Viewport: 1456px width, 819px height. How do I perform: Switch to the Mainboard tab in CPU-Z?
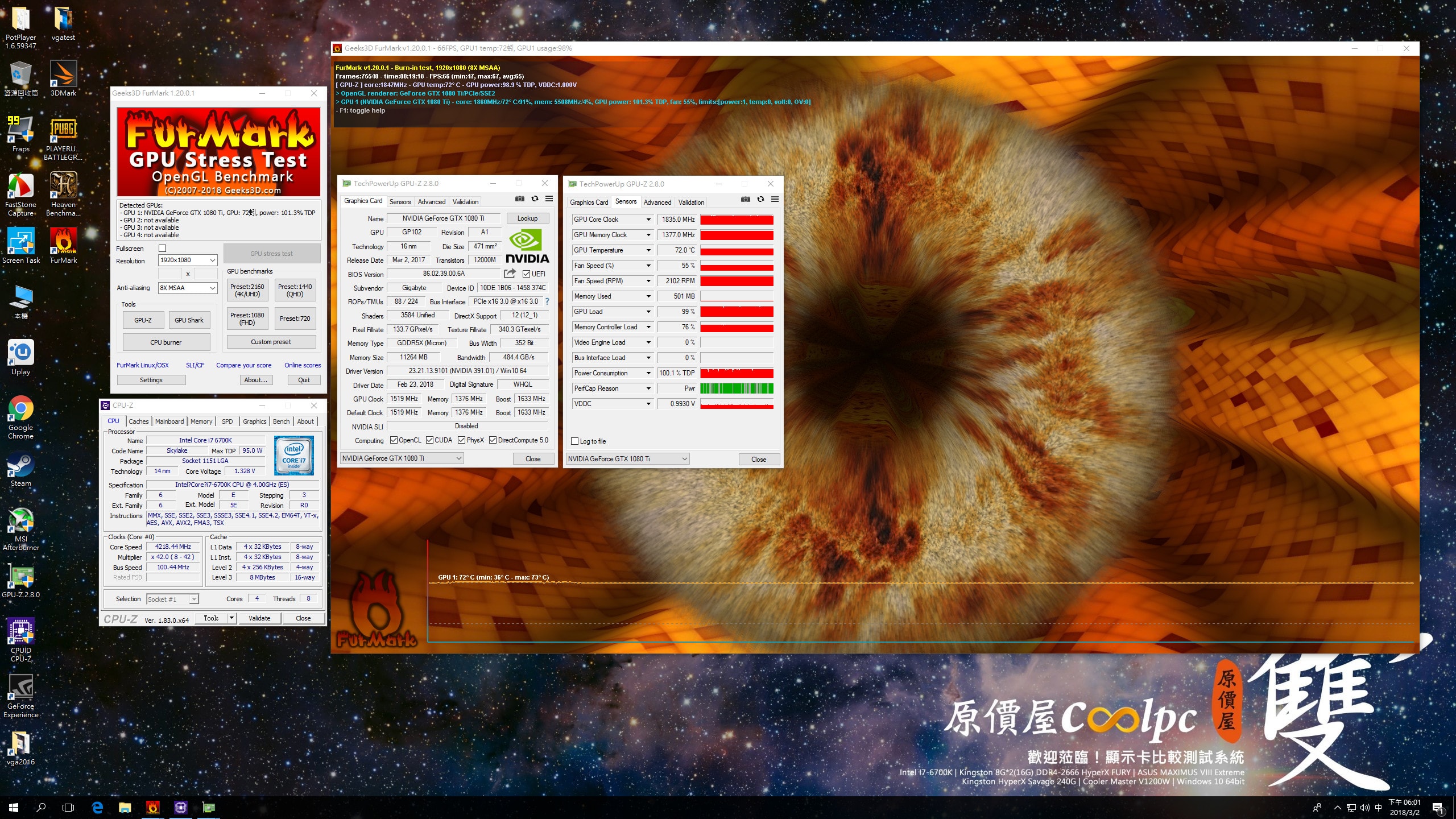pyautogui.click(x=169, y=421)
